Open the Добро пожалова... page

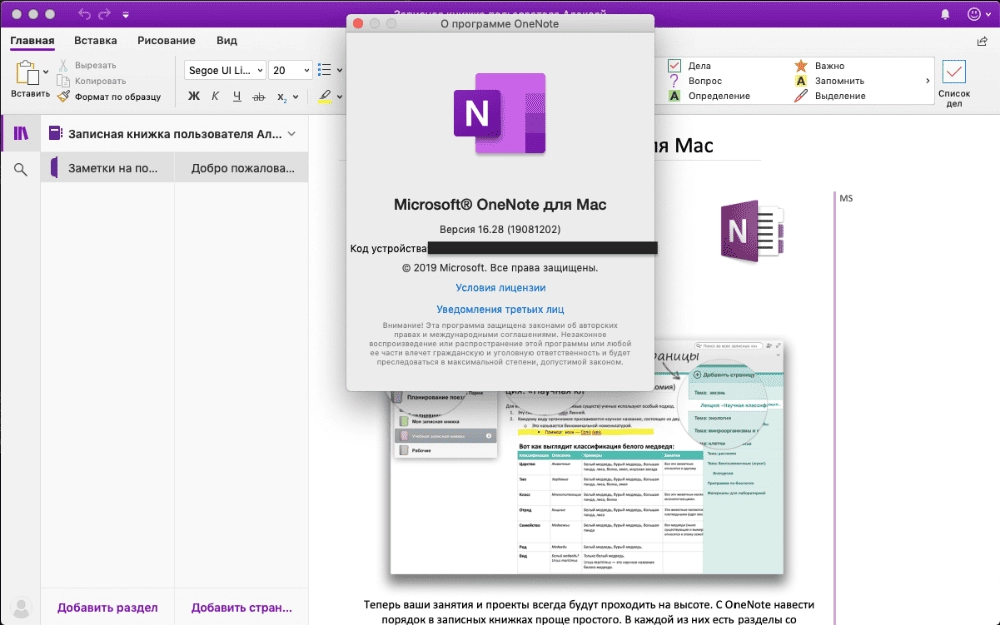242,168
